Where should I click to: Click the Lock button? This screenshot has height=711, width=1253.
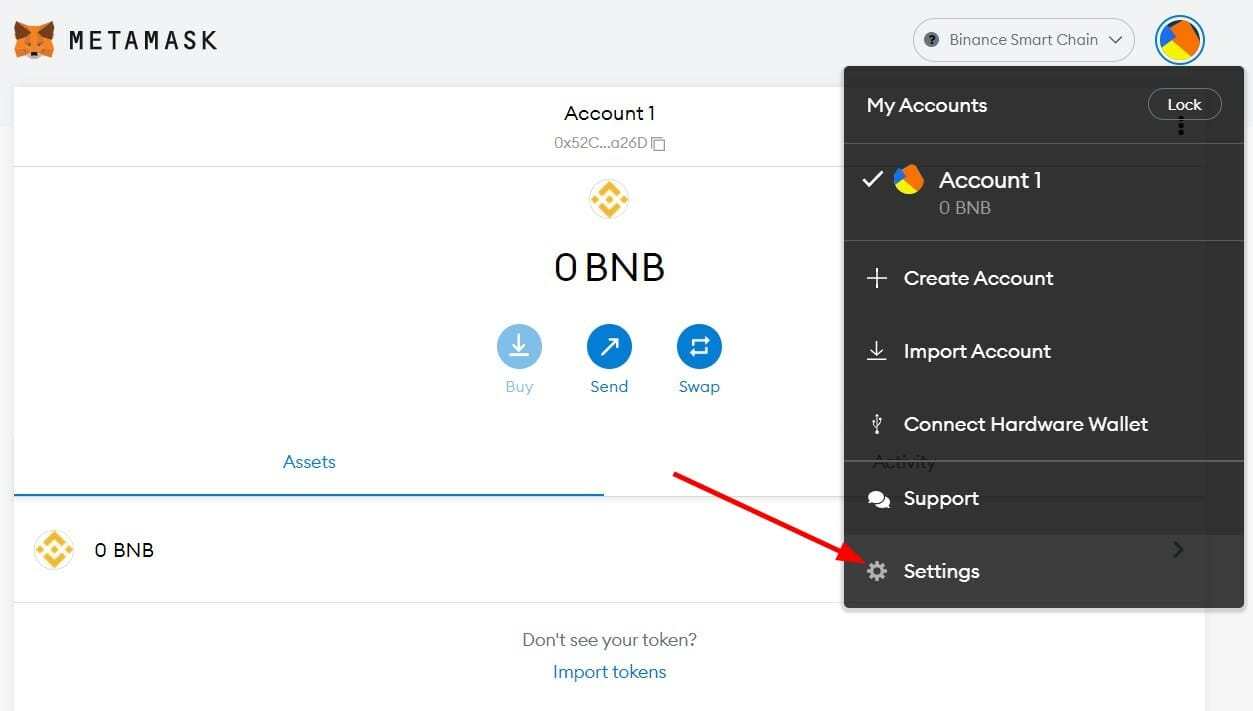click(1184, 104)
